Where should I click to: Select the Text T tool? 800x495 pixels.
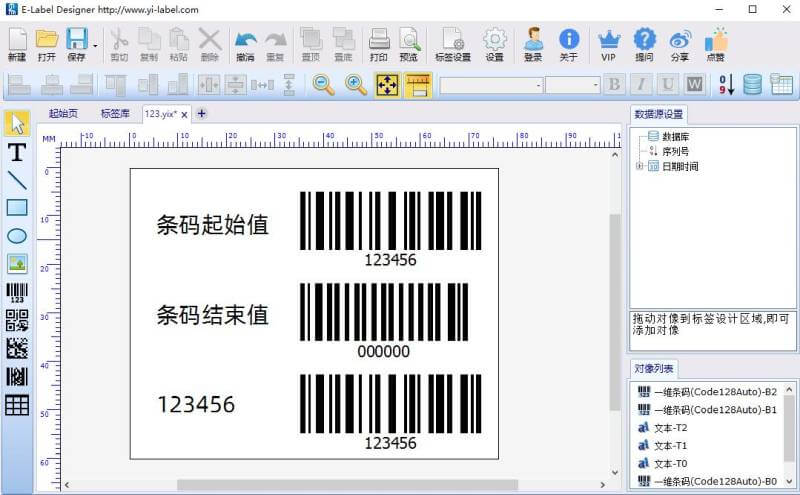pos(17,152)
